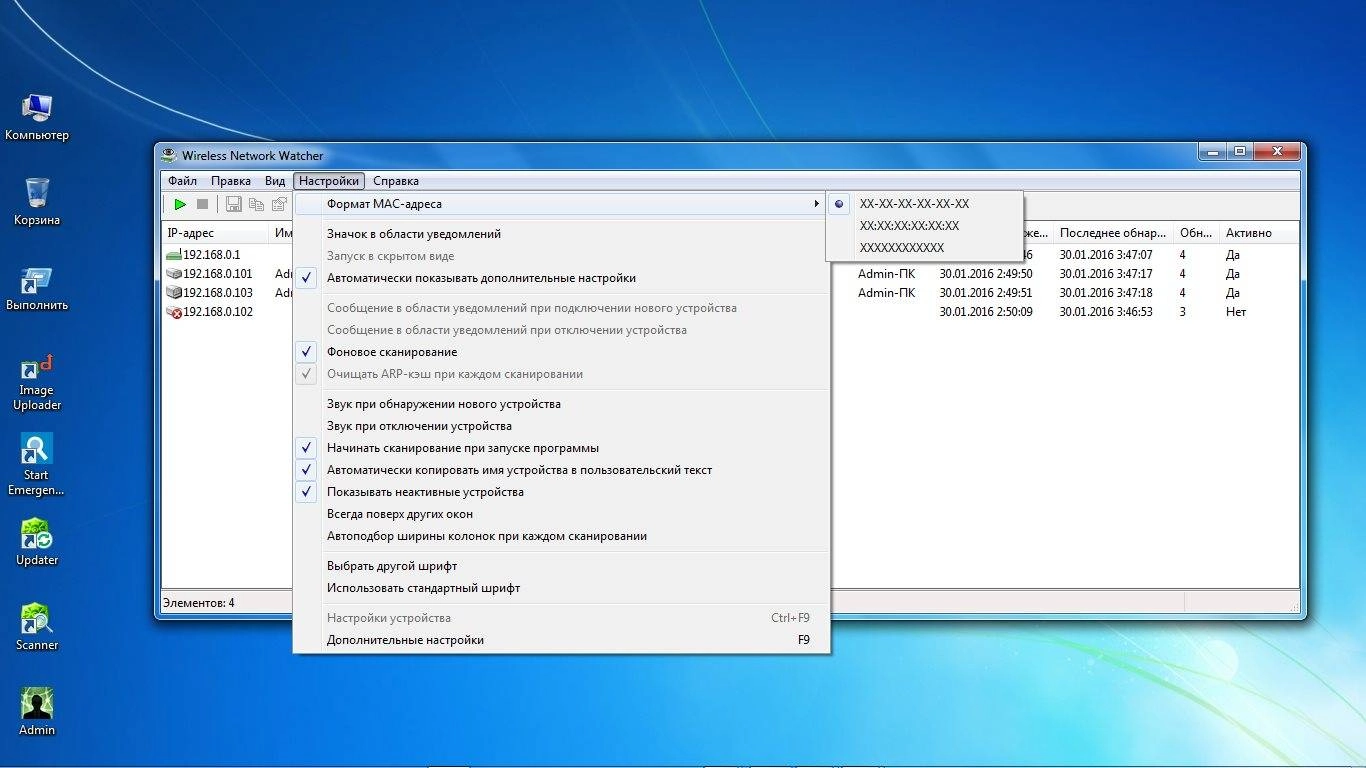Enable Значок в области уведомлений
The image size is (1366, 768).
coord(561,234)
